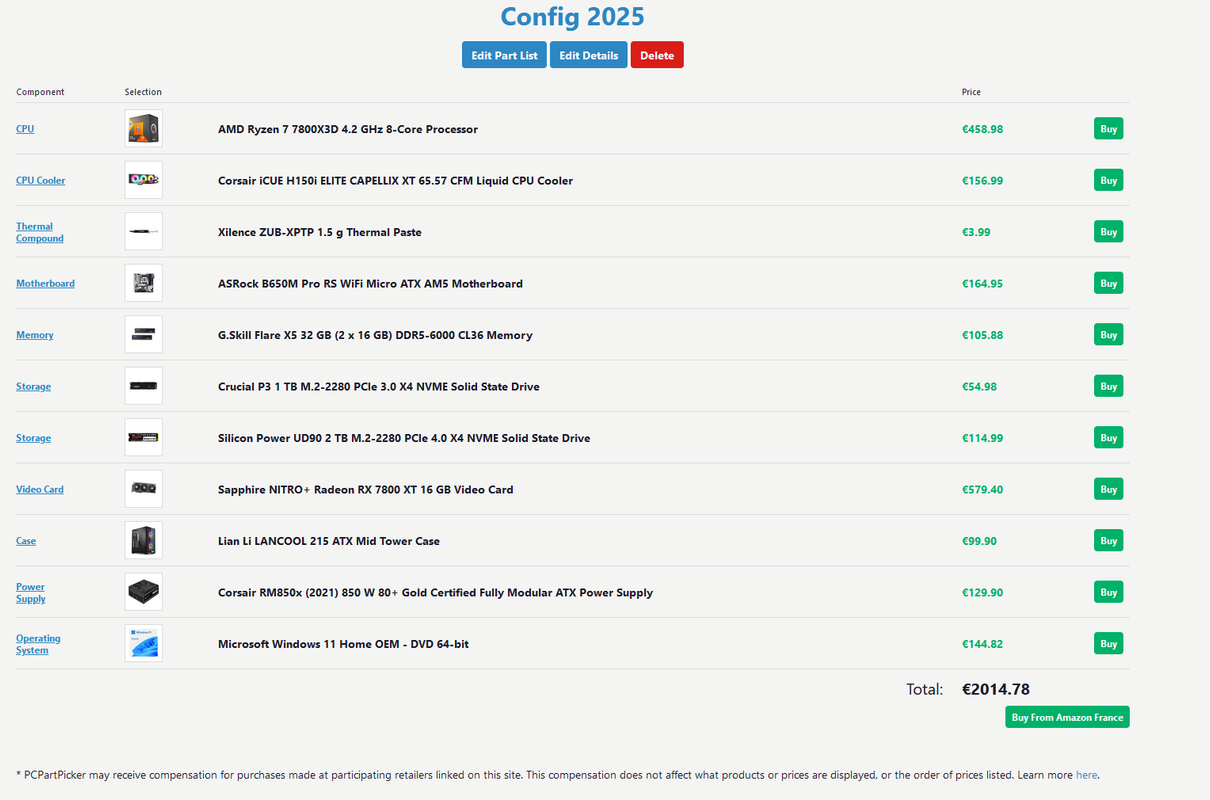Click the G.Skill Flare X5 32 GB name
Image resolution: width=1210 pixels, height=800 pixels.
pos(375,335)
